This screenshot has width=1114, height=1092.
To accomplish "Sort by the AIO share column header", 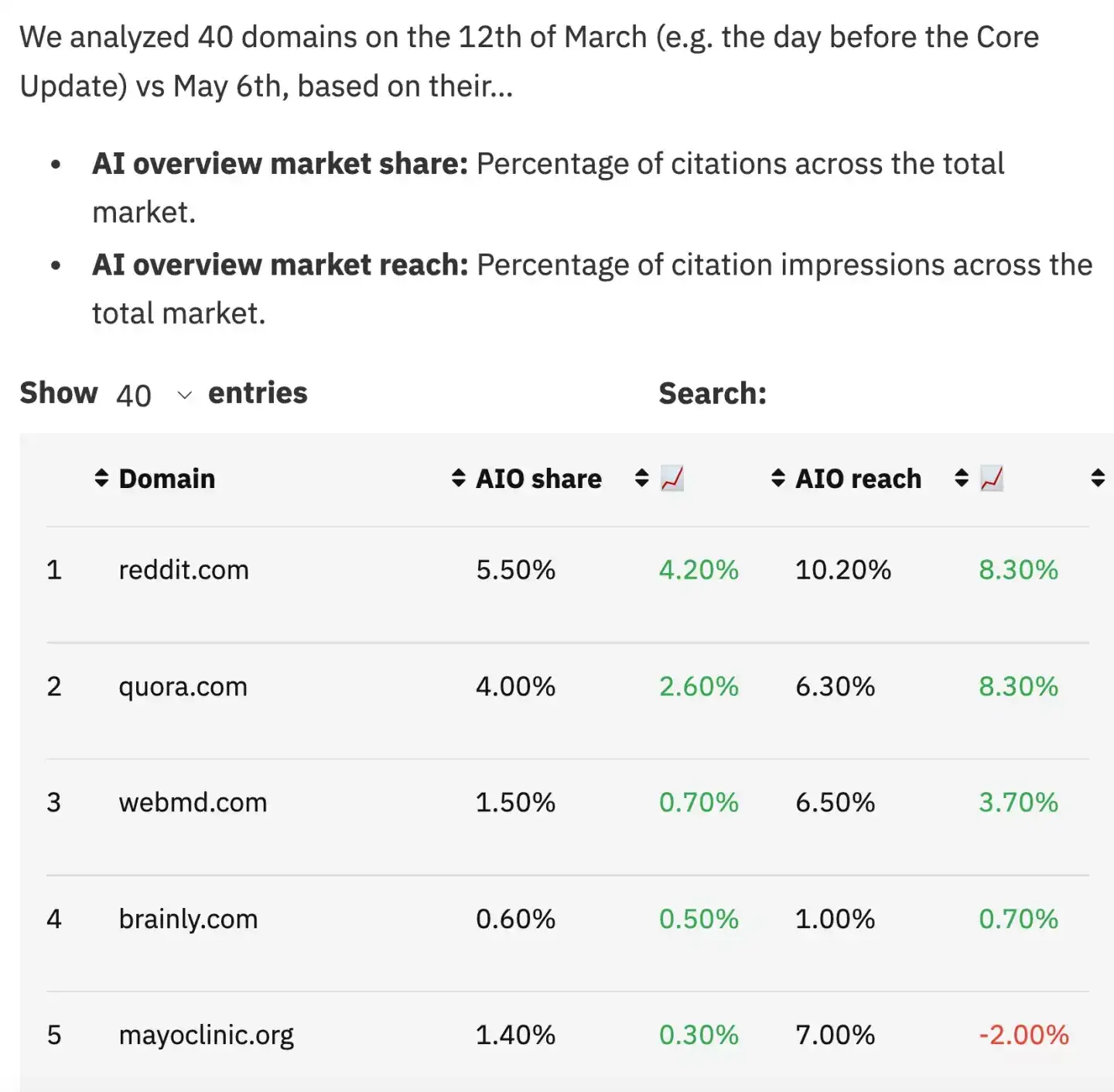I will coord(538,479).
